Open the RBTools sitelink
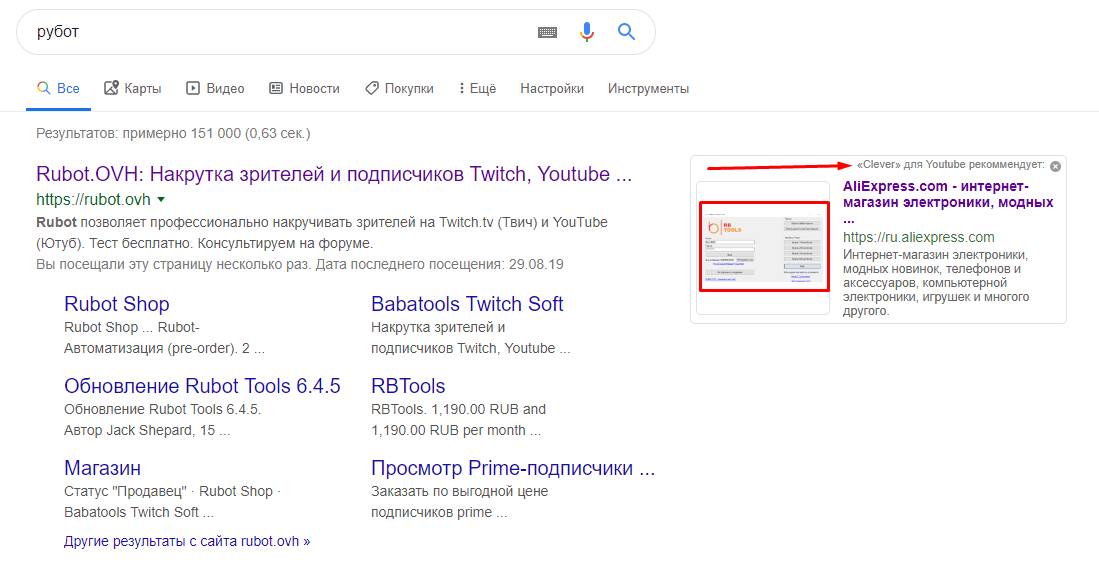The image size is (1099, 564). 408,386
